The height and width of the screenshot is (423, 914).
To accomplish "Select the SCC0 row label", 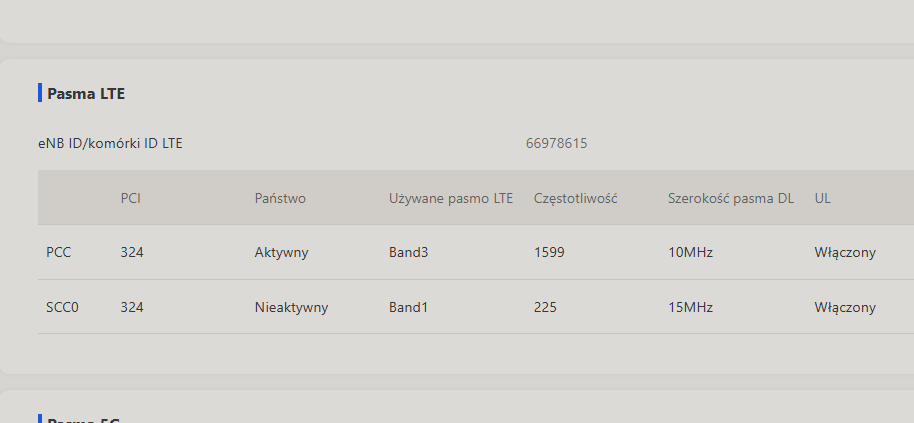I will (62, 307).
